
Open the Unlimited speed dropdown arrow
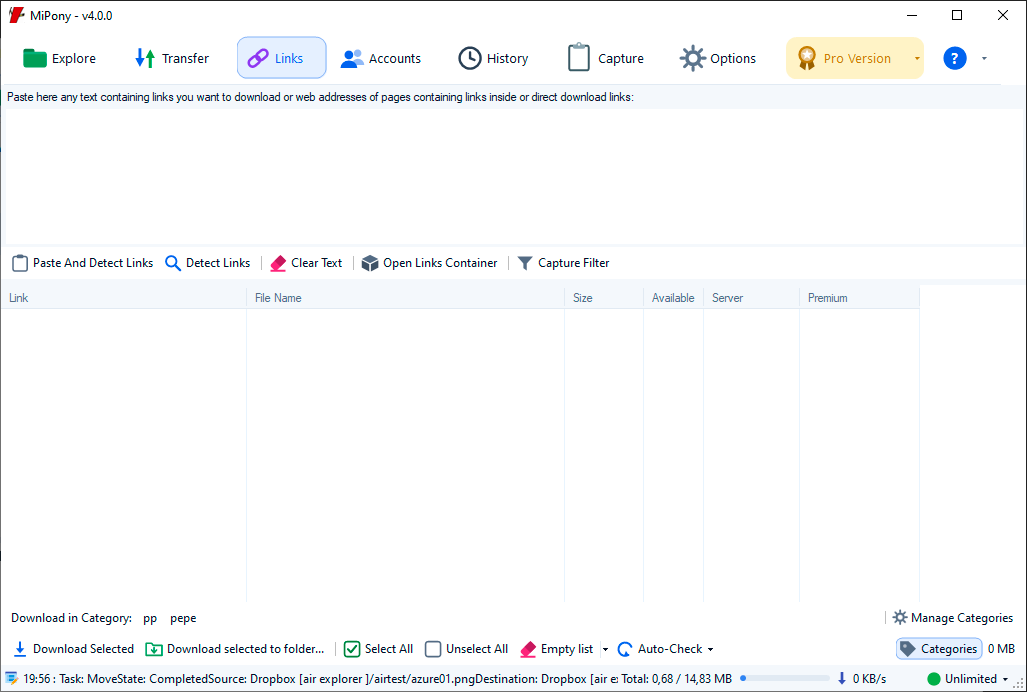1005,679
